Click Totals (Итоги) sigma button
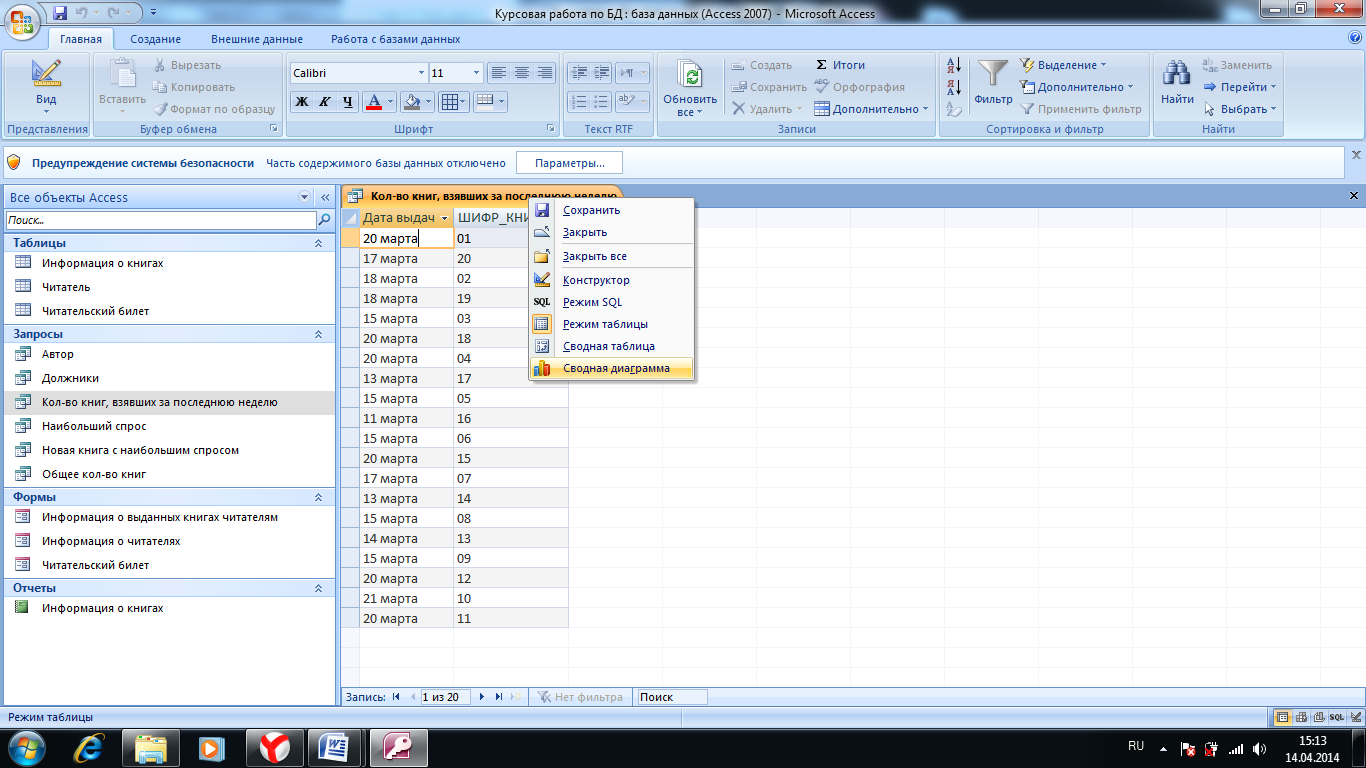 pyautogui.click(x=840, y=65)
